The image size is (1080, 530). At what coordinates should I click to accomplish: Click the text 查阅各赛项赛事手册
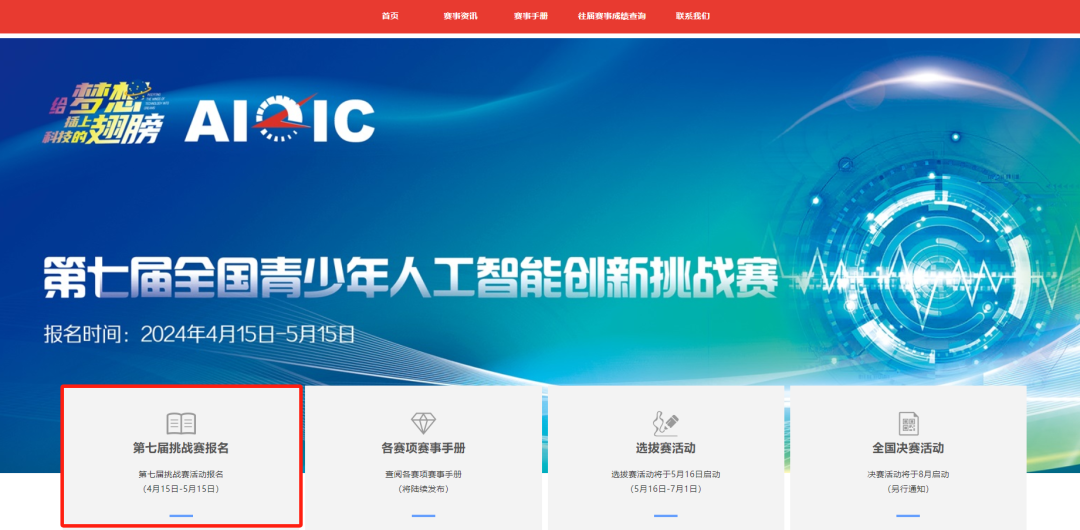point(424,474)
